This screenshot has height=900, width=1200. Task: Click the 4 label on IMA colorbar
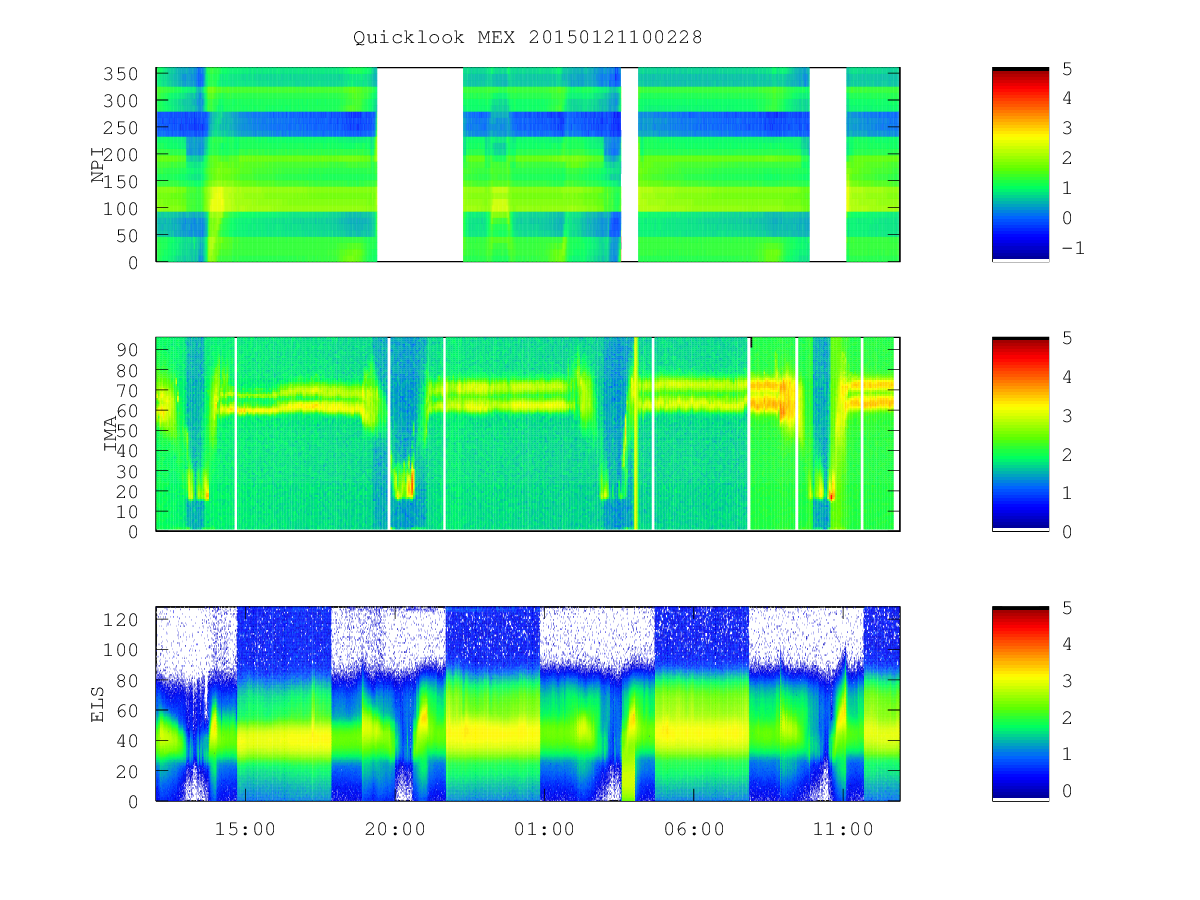click(x=1067, y=377)
